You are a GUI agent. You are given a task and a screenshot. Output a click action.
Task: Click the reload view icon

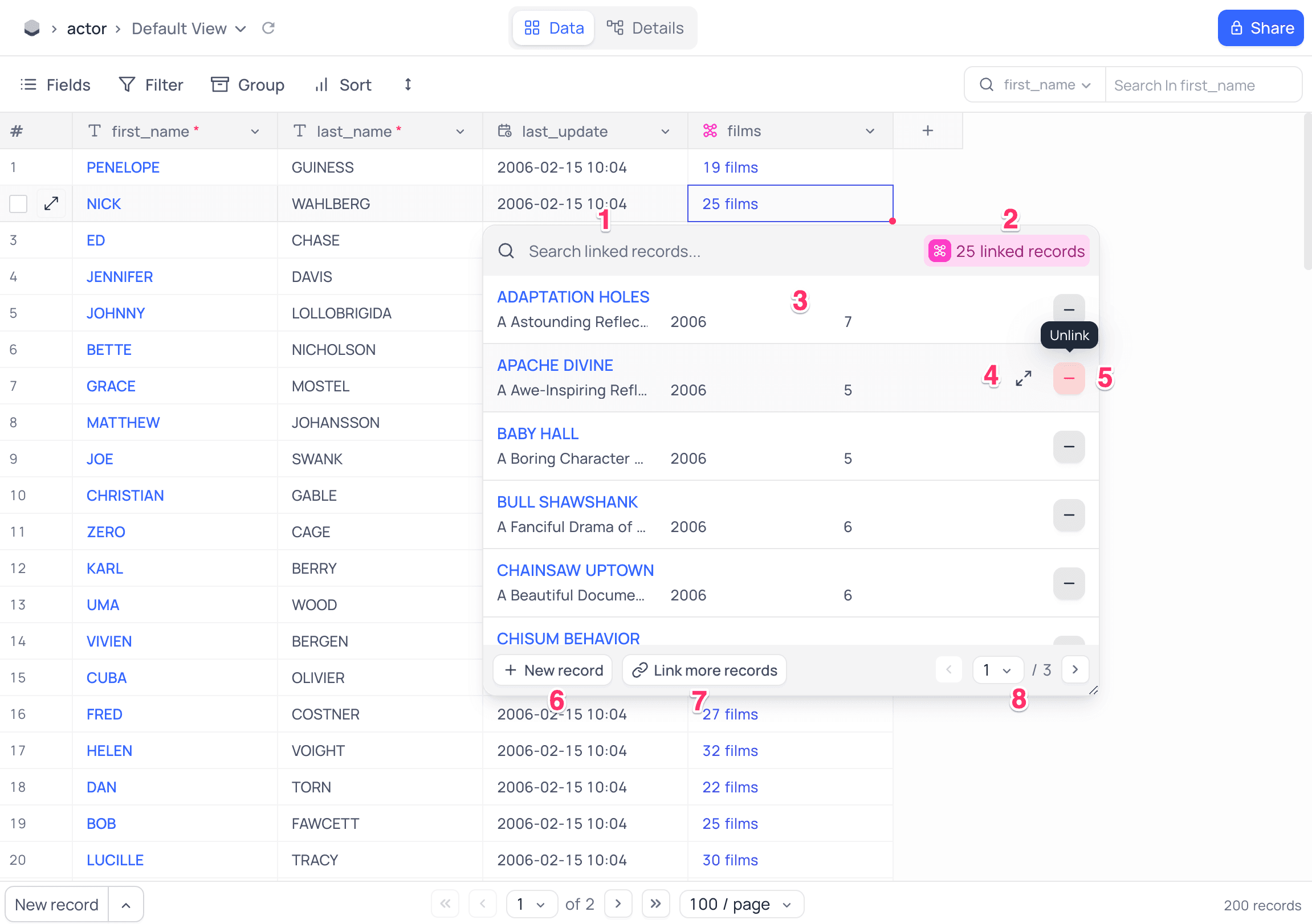(268, 28)
